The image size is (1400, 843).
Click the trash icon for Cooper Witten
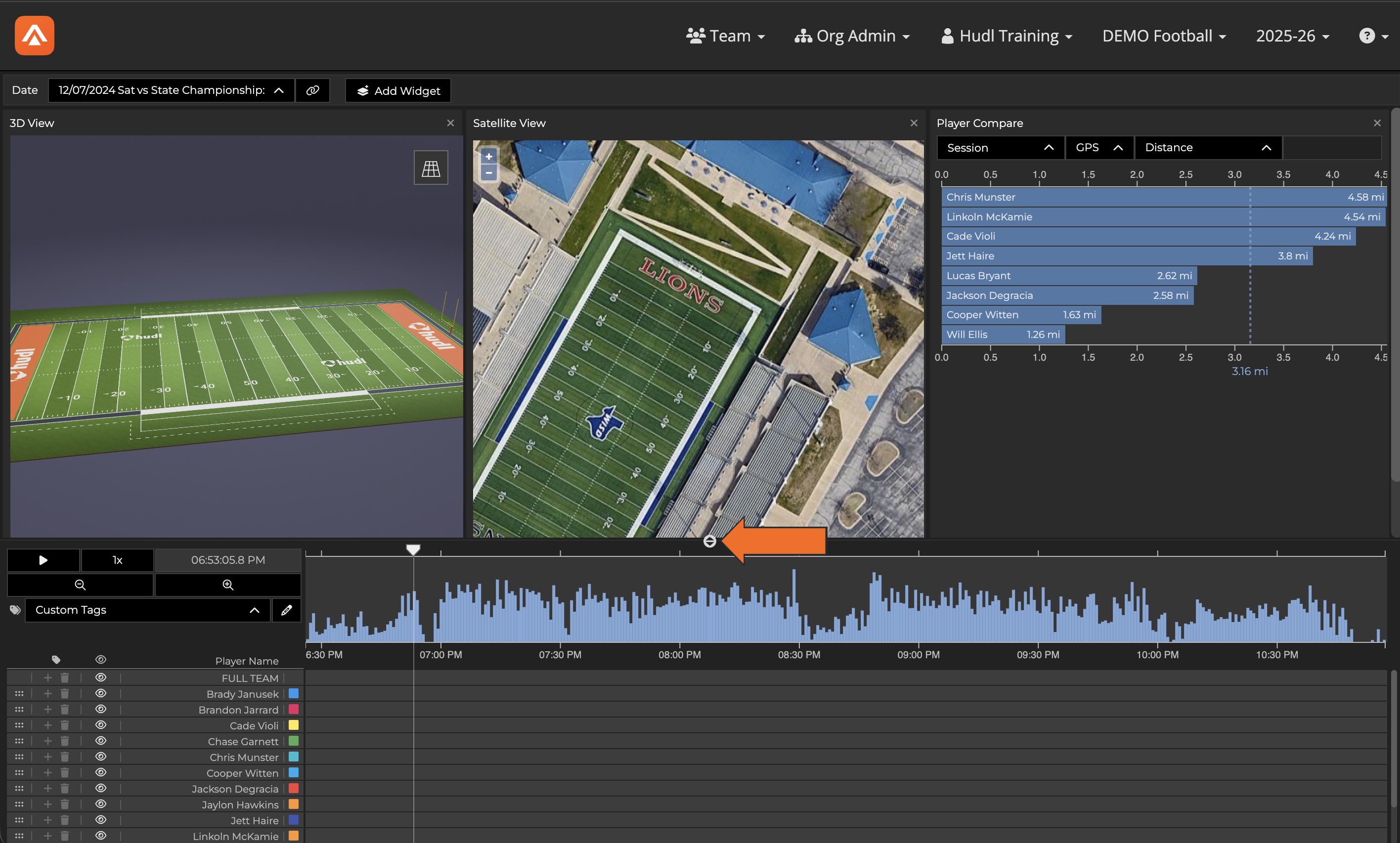65,772
